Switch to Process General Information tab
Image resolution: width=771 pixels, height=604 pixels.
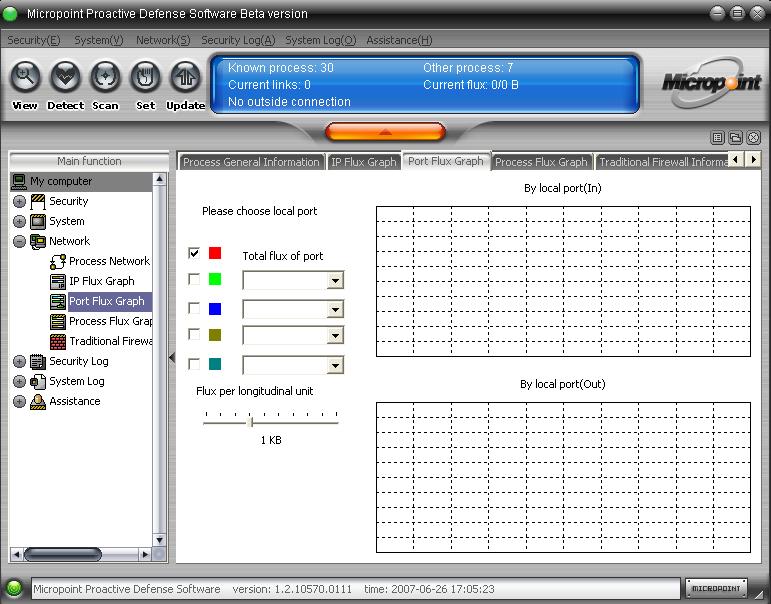click(251, 162)
